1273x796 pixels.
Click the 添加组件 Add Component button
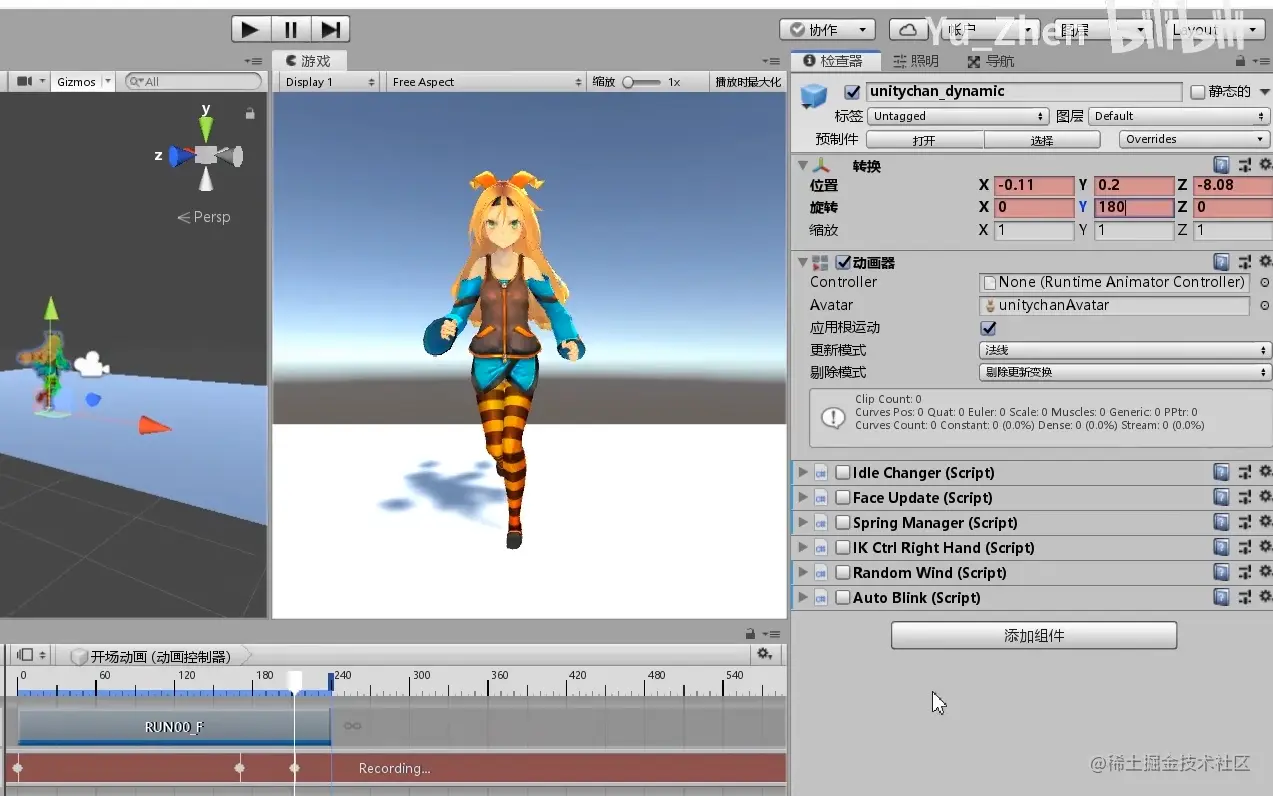pyautogui.click(x=1034, y=635)
